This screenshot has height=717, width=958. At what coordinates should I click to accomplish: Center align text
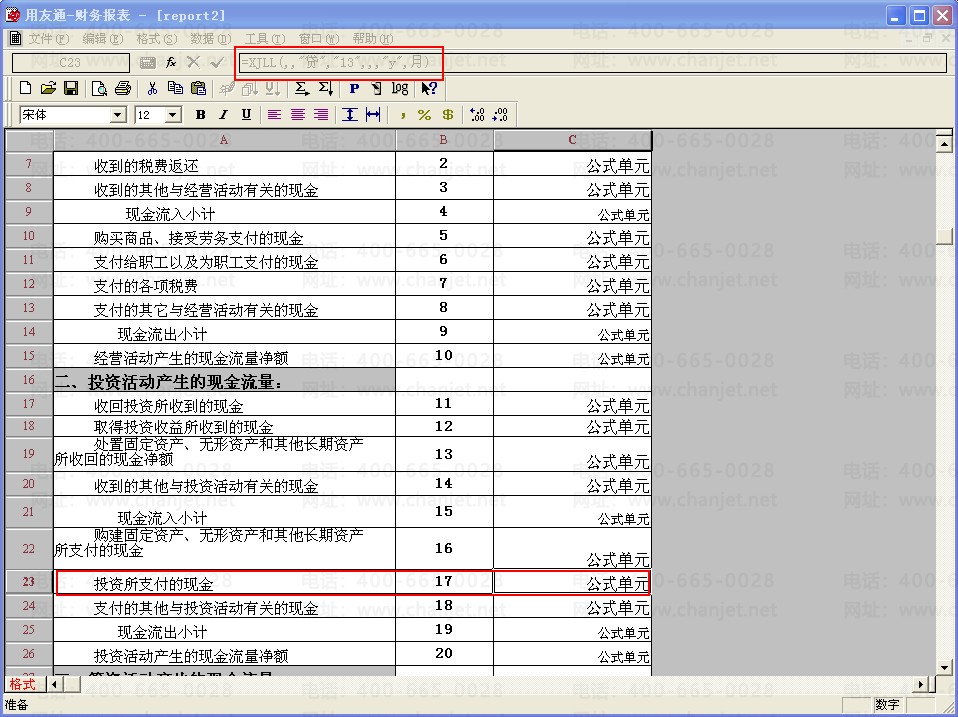[x=298, y=115]
